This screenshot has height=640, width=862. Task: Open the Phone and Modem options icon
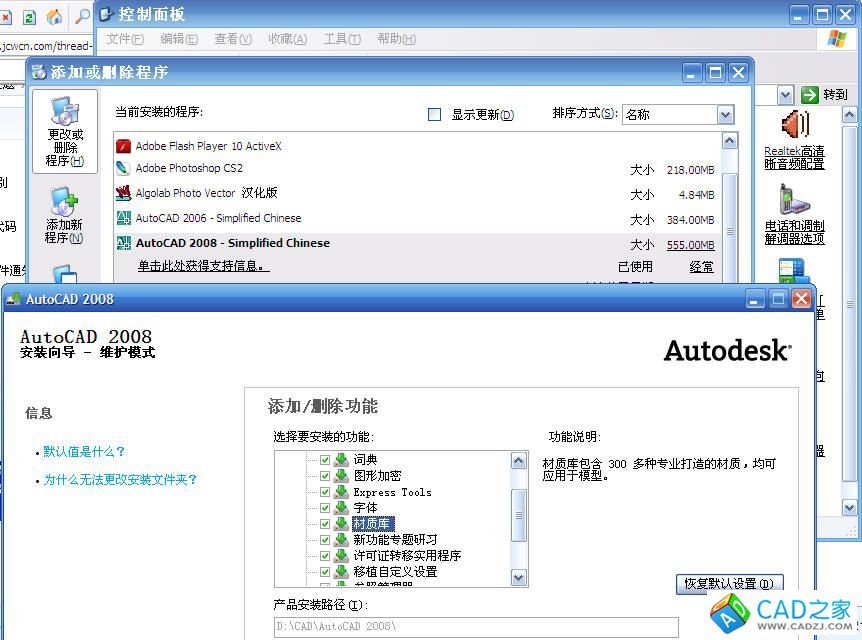[x=794, y=200]
